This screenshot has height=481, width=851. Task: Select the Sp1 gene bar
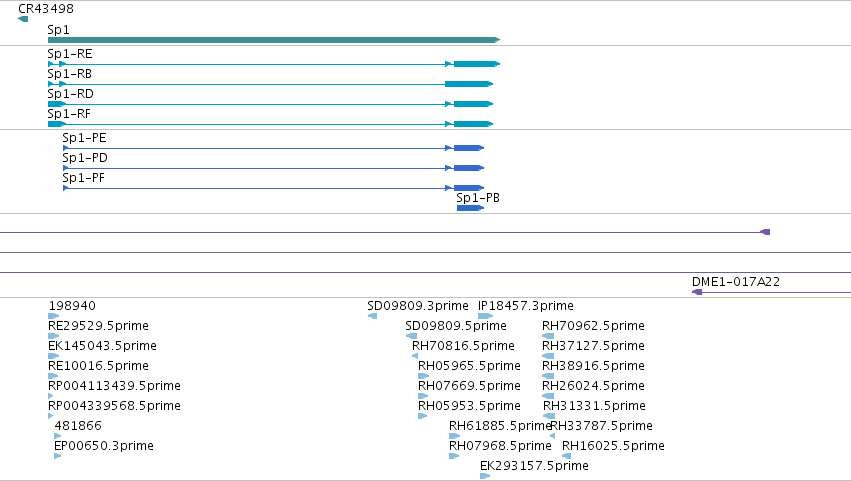(274, 40)
